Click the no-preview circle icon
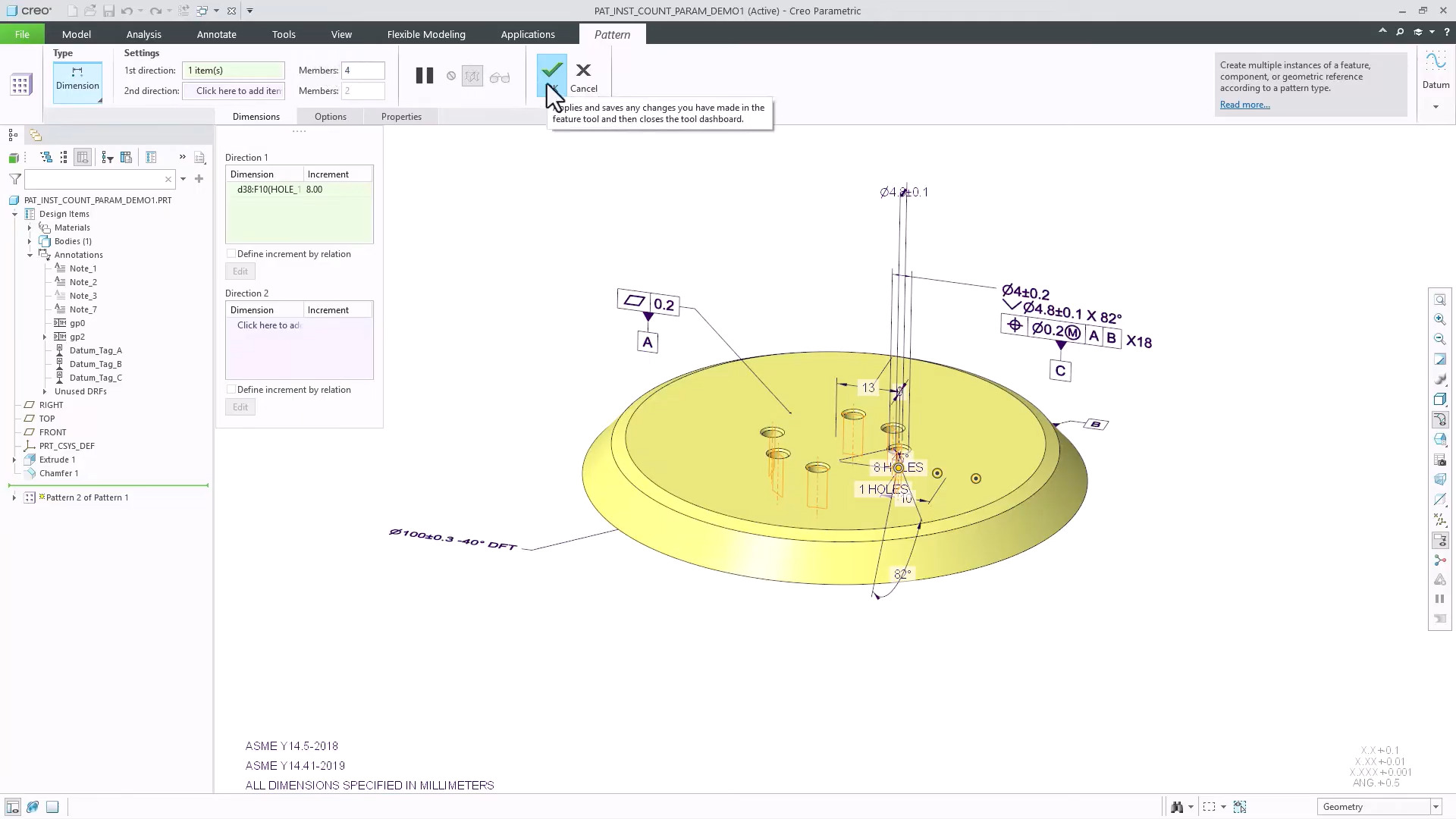Image resolution: width=1456 pixels, height=819 pixels. point(451,76)
